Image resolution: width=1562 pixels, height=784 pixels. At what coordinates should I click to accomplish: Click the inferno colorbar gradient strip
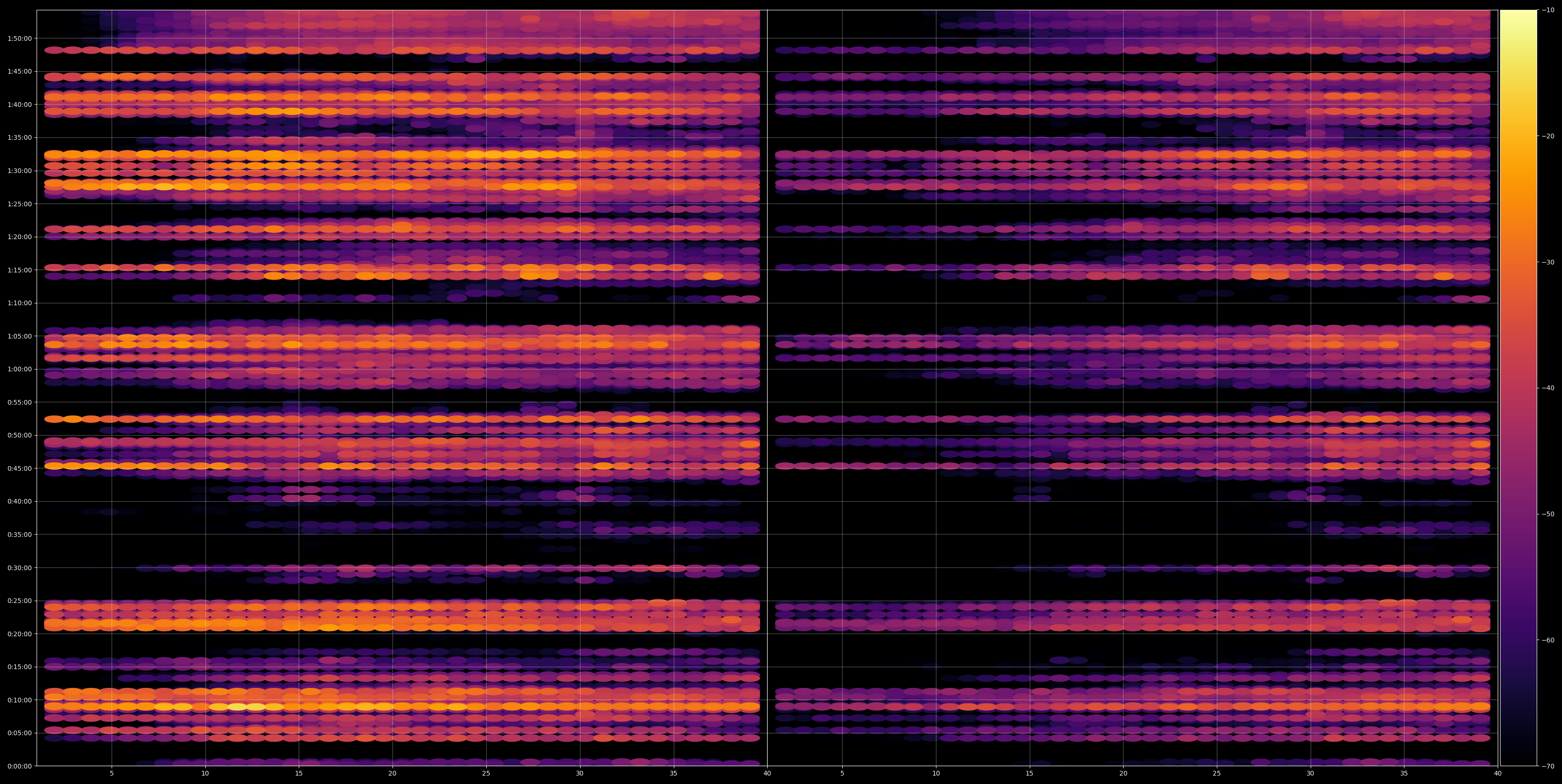(x=1518, y=388)
